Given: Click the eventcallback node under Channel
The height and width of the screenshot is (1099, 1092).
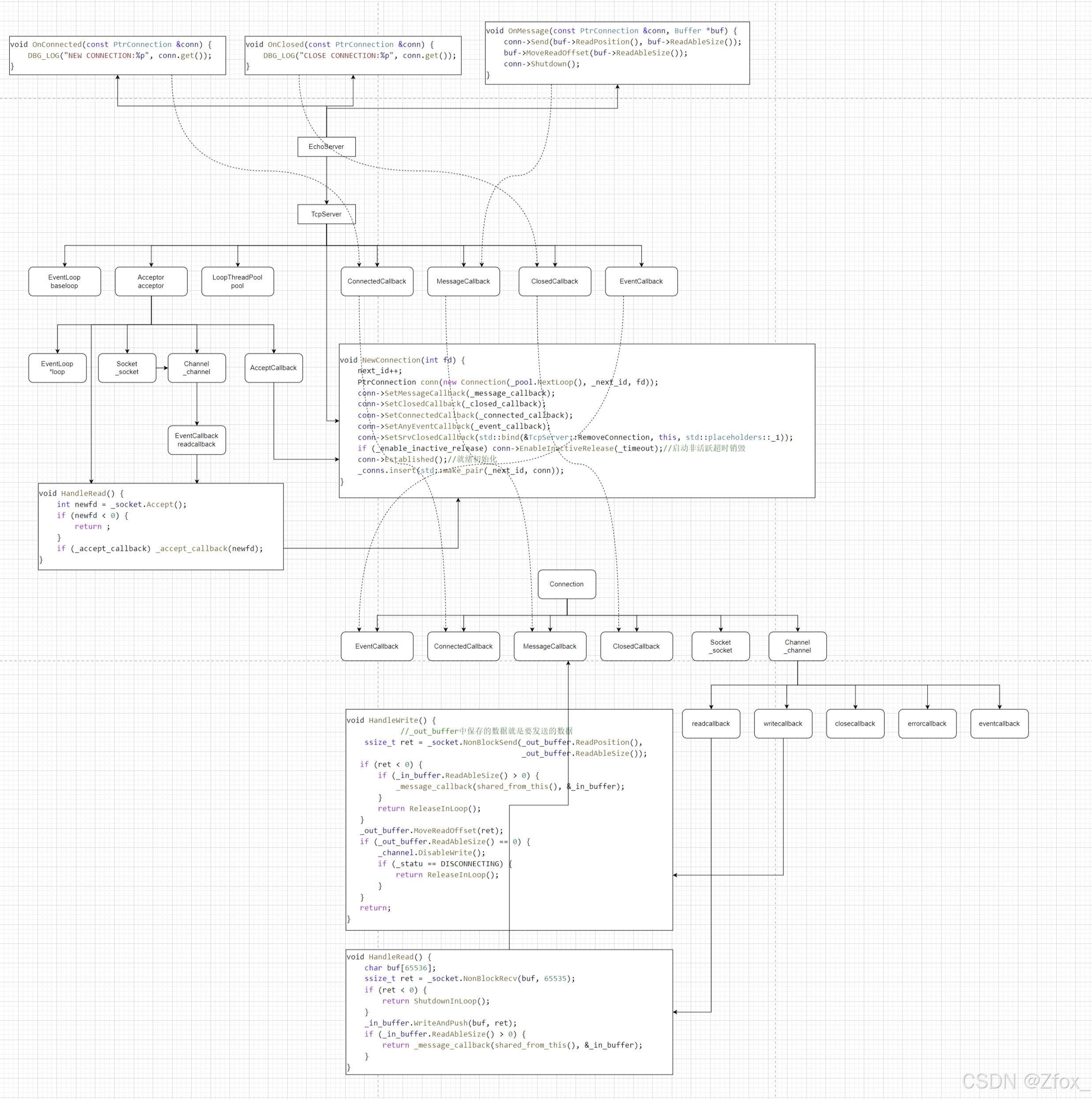Looking at the screenshot, I should point(999,723).
